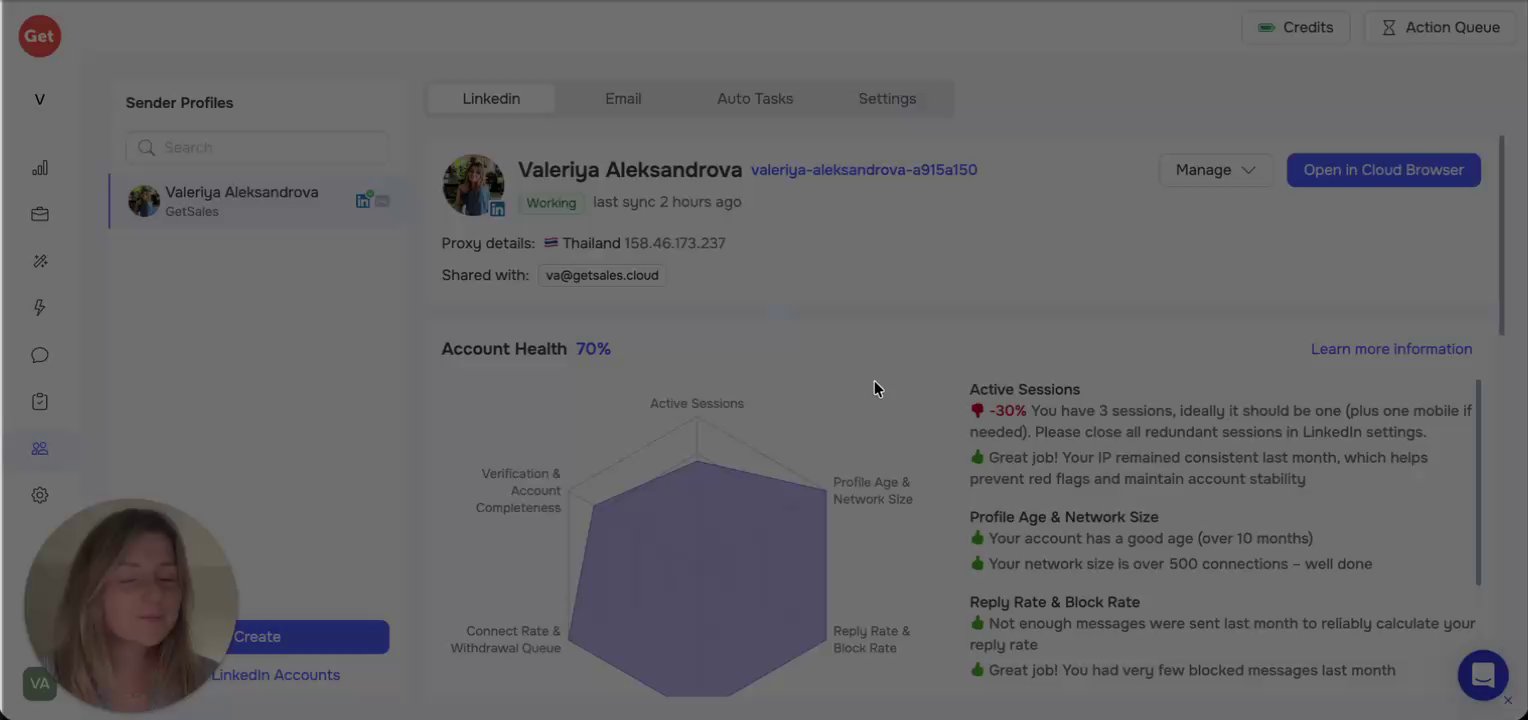Image resolution: width=1528 pixels, height=720 pixels.
Task: Click the Sender Profiles panel title
Action: (x=179, y=103)
